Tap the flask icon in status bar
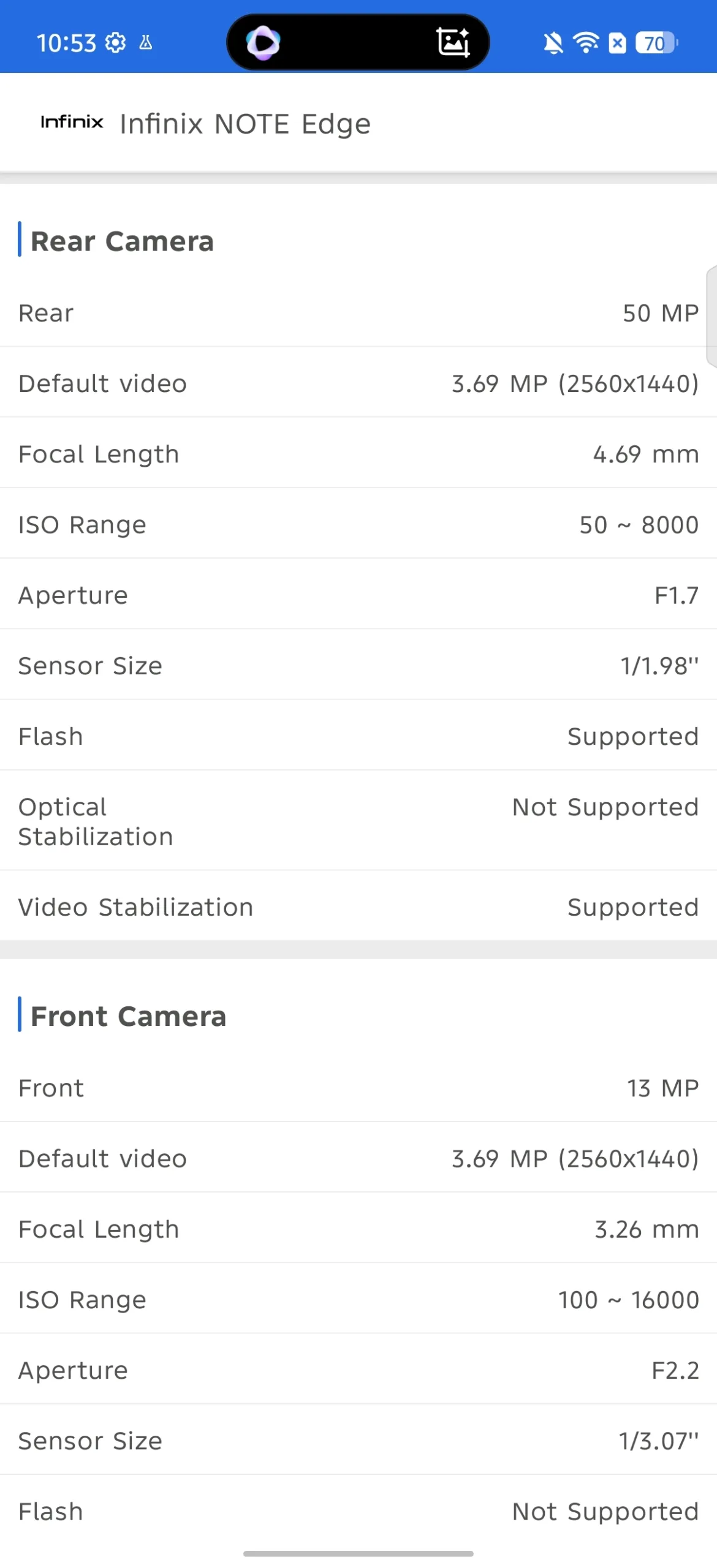This screenshot has height=1568, width=717. coord(146,43)
